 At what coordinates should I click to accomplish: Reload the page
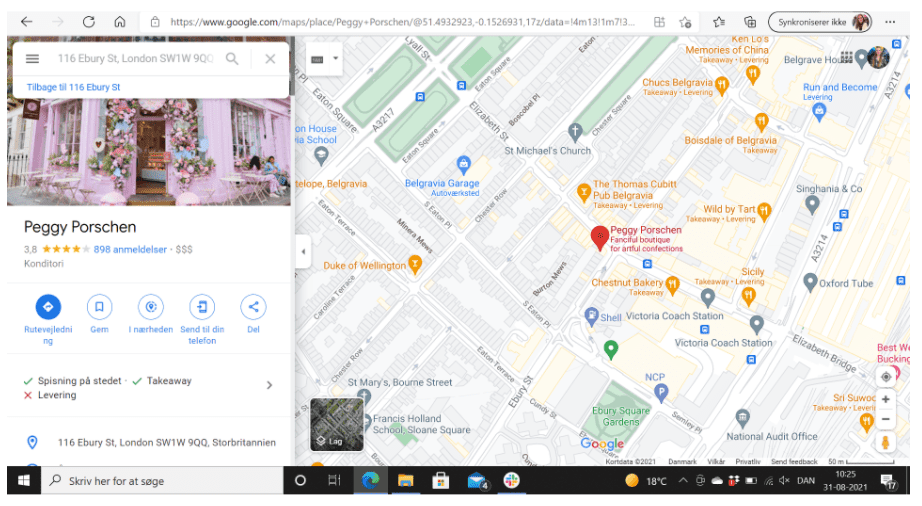pyautogui.click(x=89, y=22)
